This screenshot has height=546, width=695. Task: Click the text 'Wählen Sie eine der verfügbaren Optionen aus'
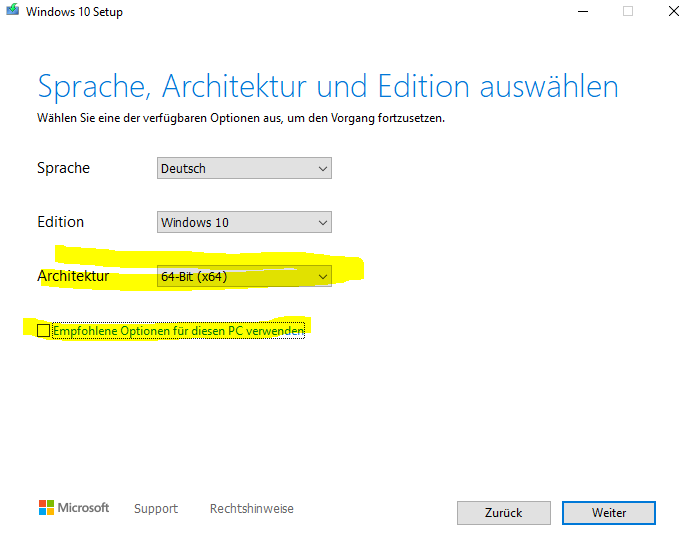pyautogui.click(x=160, y=118)
